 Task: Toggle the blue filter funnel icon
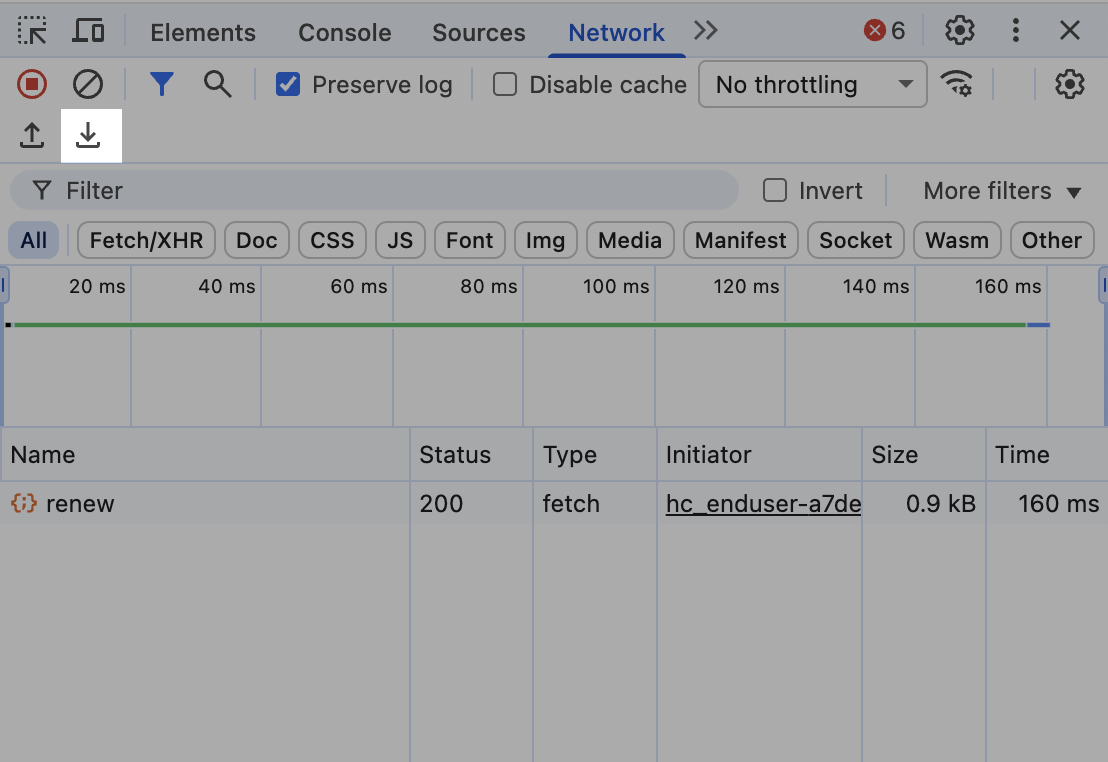[x=162, y=84]
